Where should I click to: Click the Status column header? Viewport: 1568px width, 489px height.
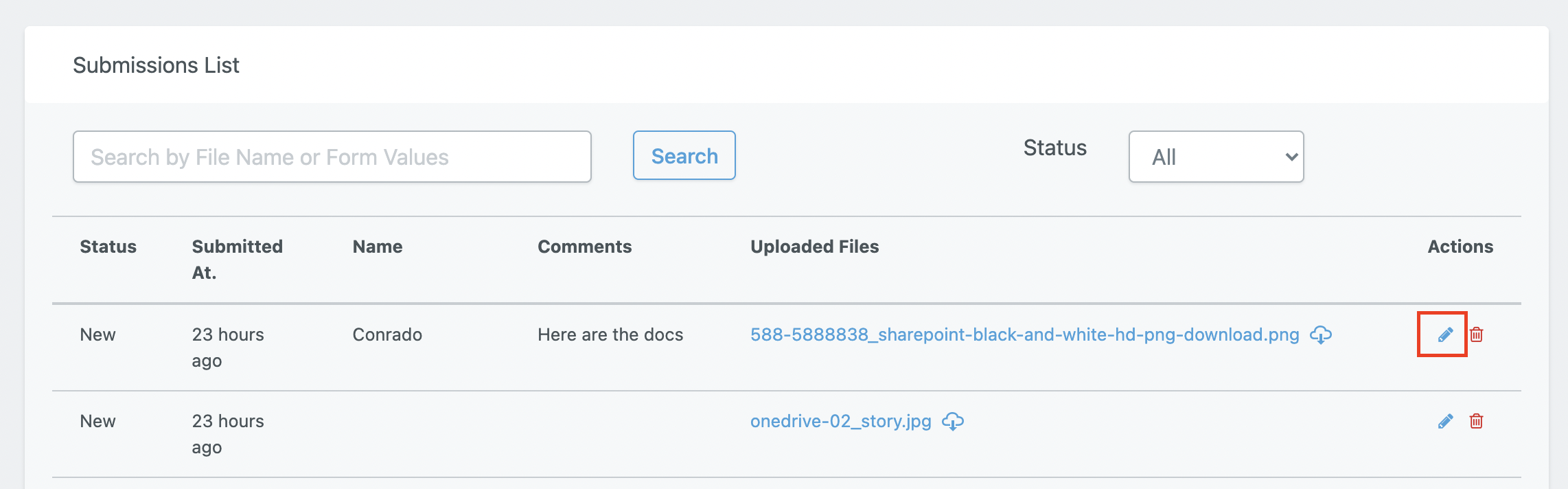pyautogui.click(x=108, y=247)
